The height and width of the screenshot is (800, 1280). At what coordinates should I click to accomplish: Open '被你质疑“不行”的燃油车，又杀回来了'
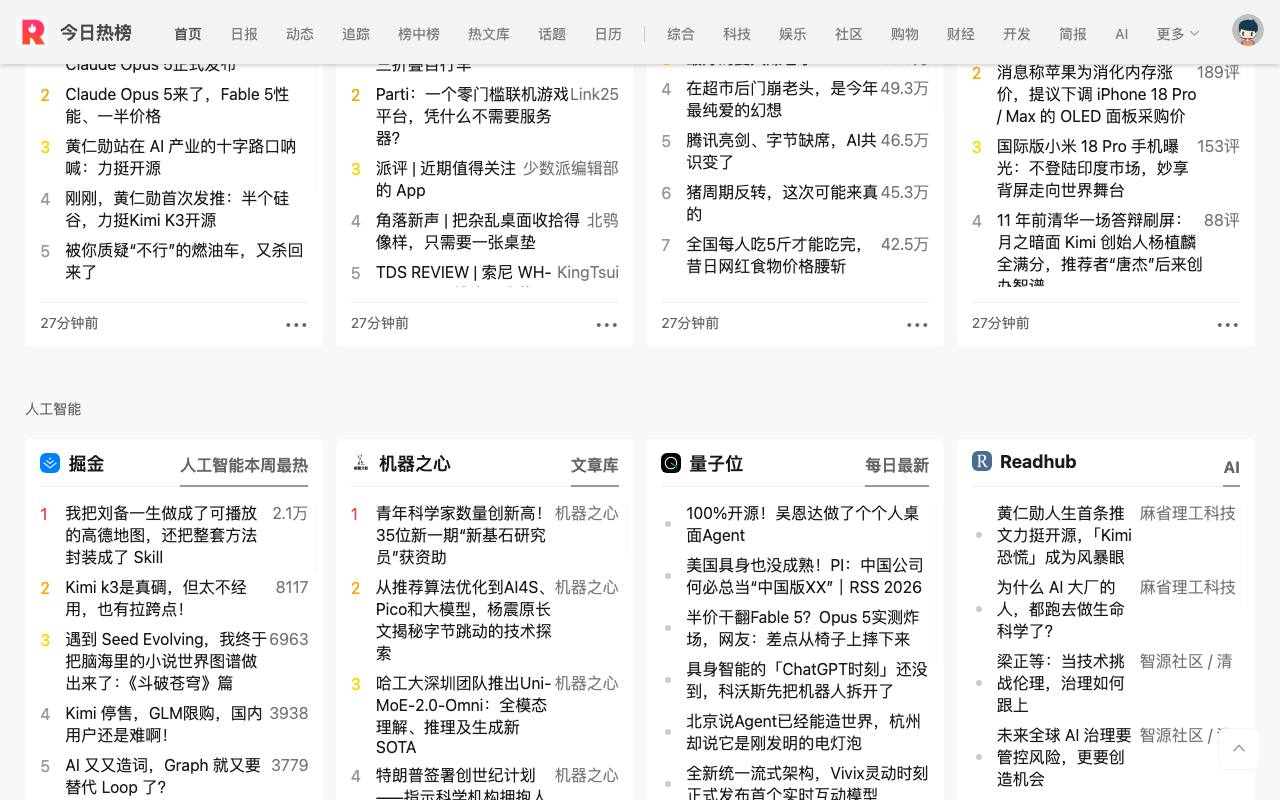pyautogui.click(x=184, y=261)
